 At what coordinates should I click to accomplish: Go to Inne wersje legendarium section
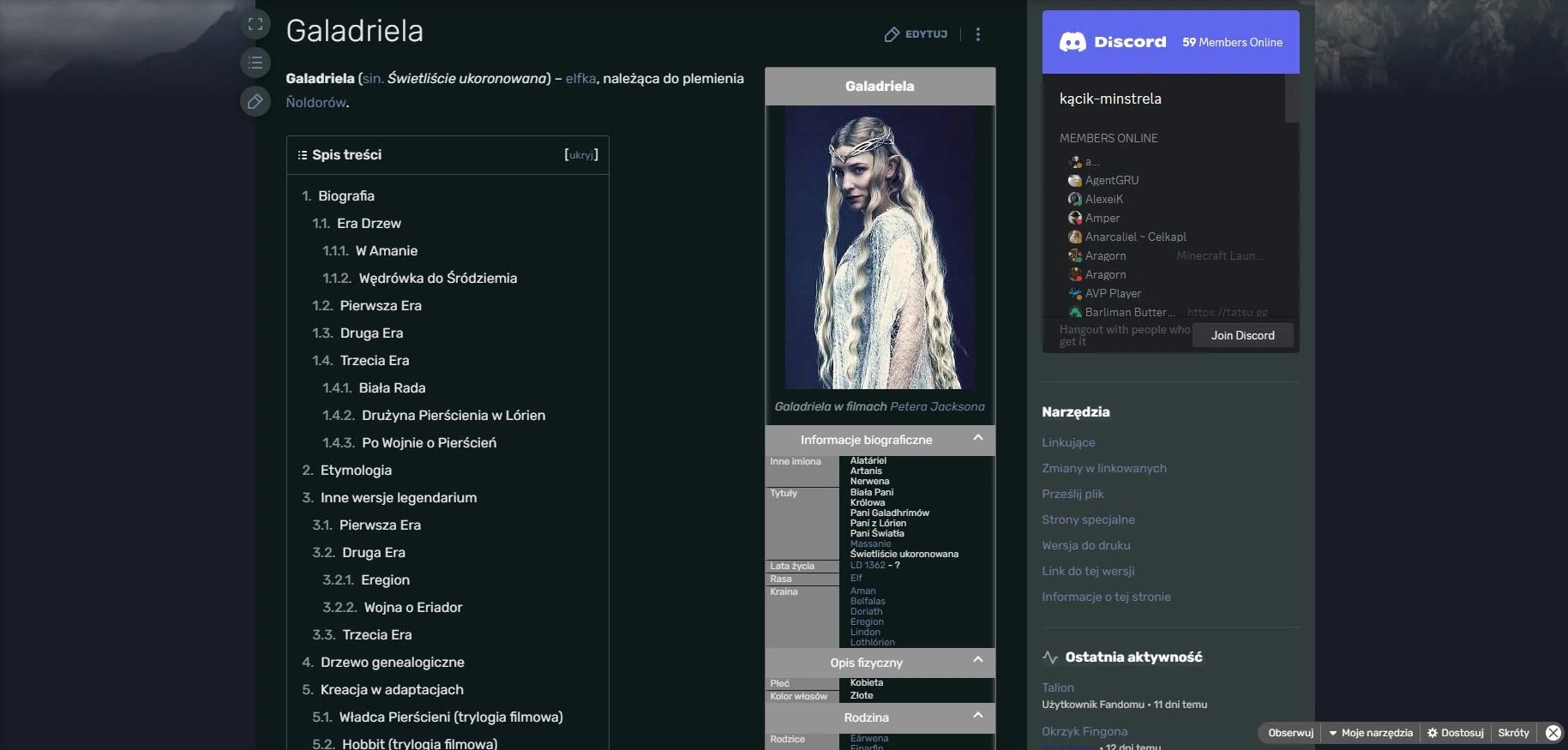pyautogui.click(x=399, y=498)
